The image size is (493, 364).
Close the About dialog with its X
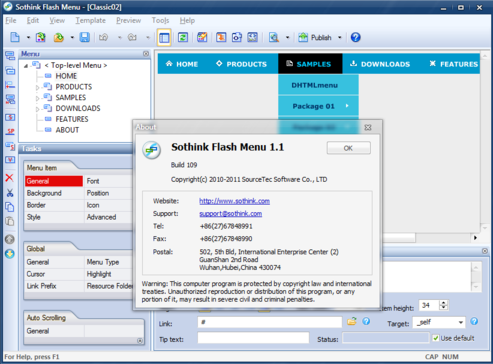[x=368, y=127]
